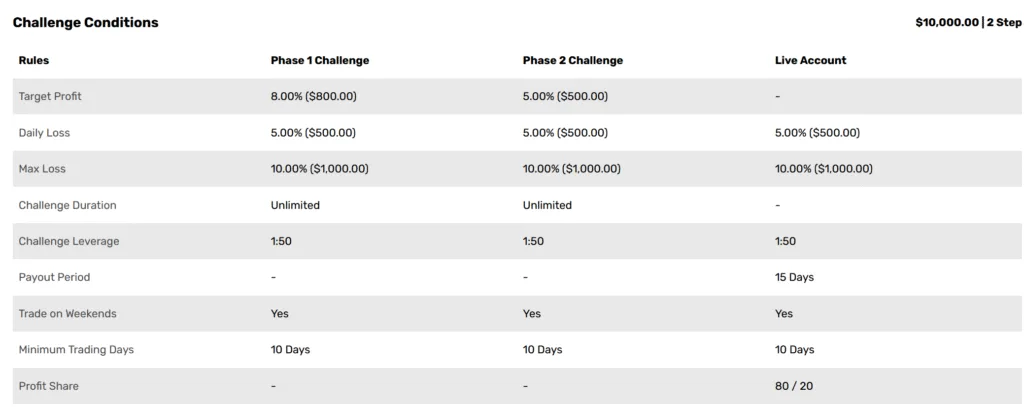Viewport: 1024px width, 407px height.
Task: Click the Live Account column header
Action: [810, 60]
